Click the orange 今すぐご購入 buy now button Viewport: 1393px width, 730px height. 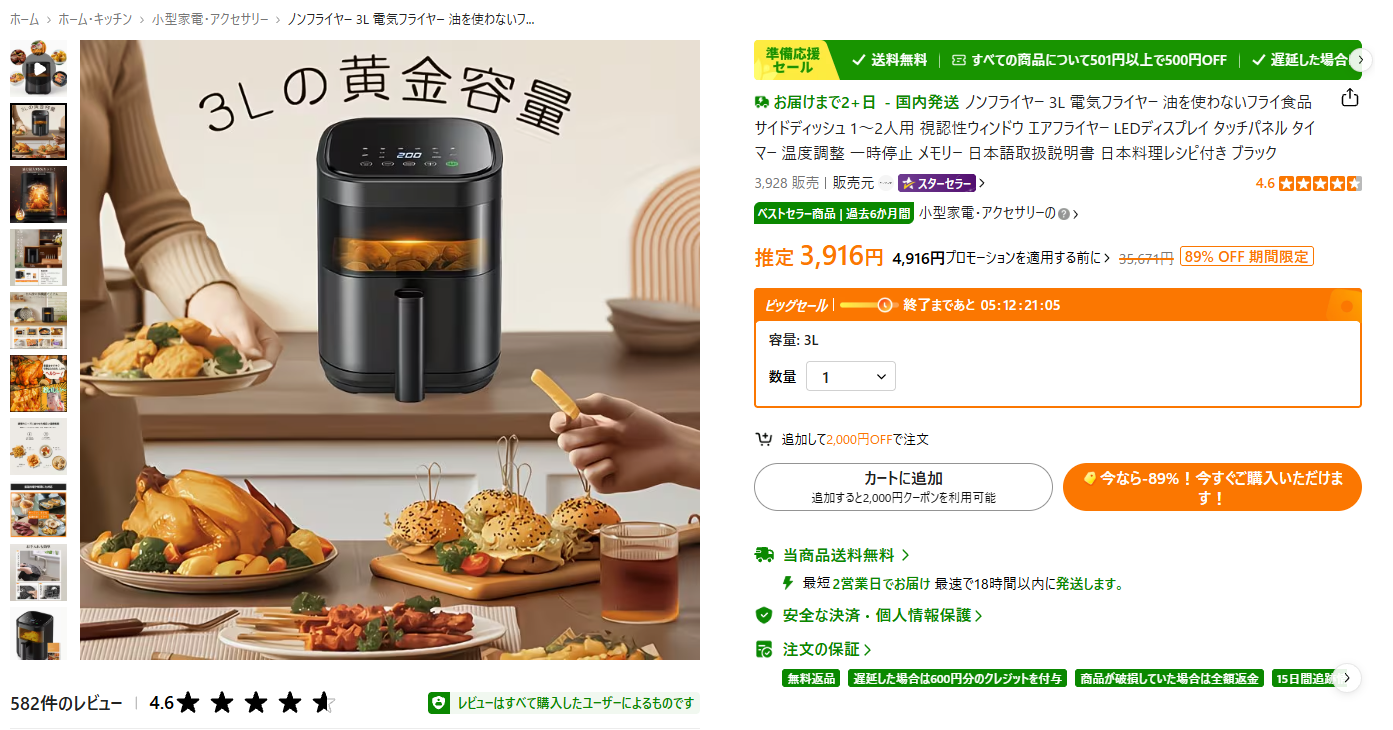pyautogui.click(x=1212, y=487)
